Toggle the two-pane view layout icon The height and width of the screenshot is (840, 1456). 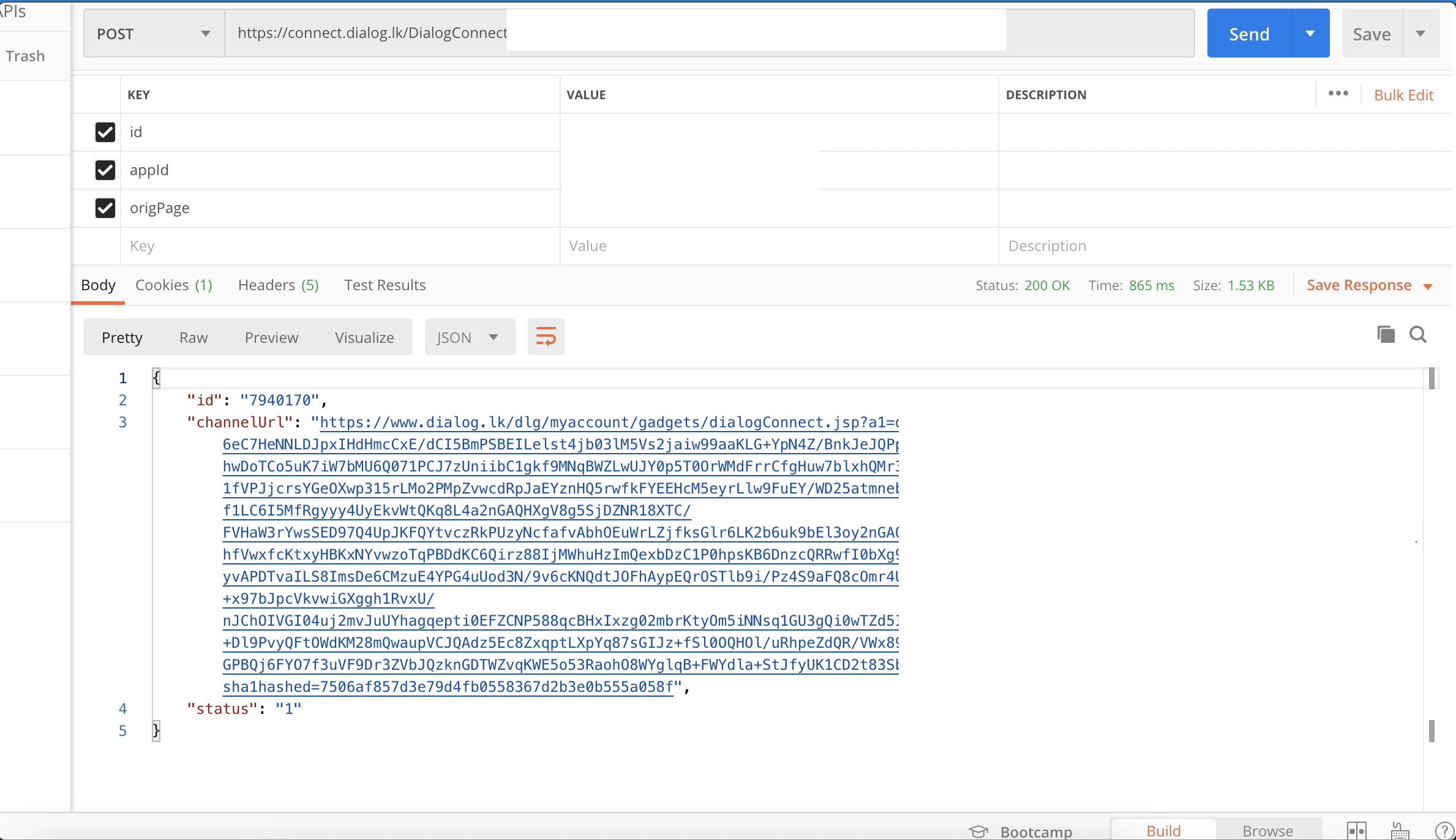click(1357, 830)
